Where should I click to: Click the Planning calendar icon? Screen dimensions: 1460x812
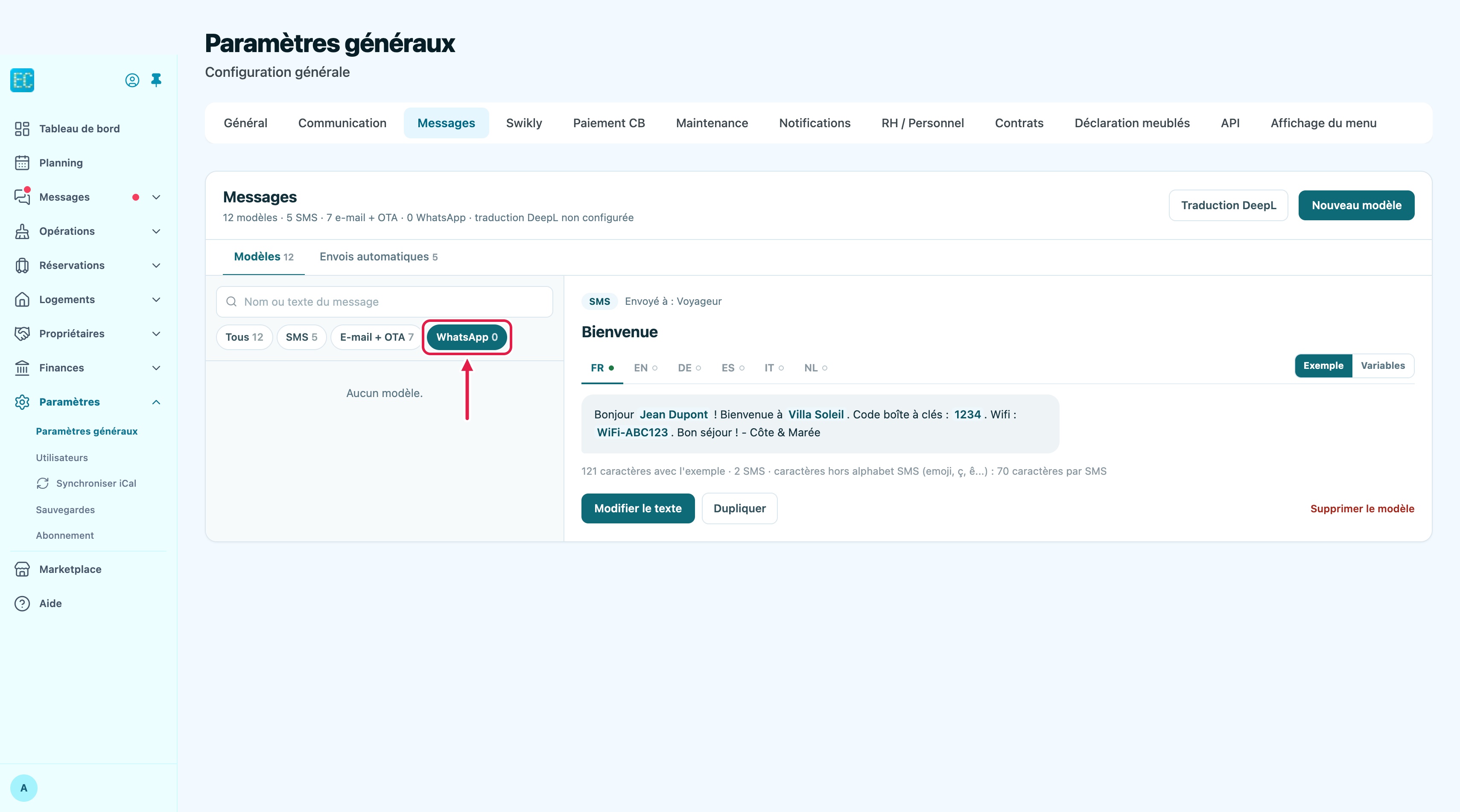(22, 163)
